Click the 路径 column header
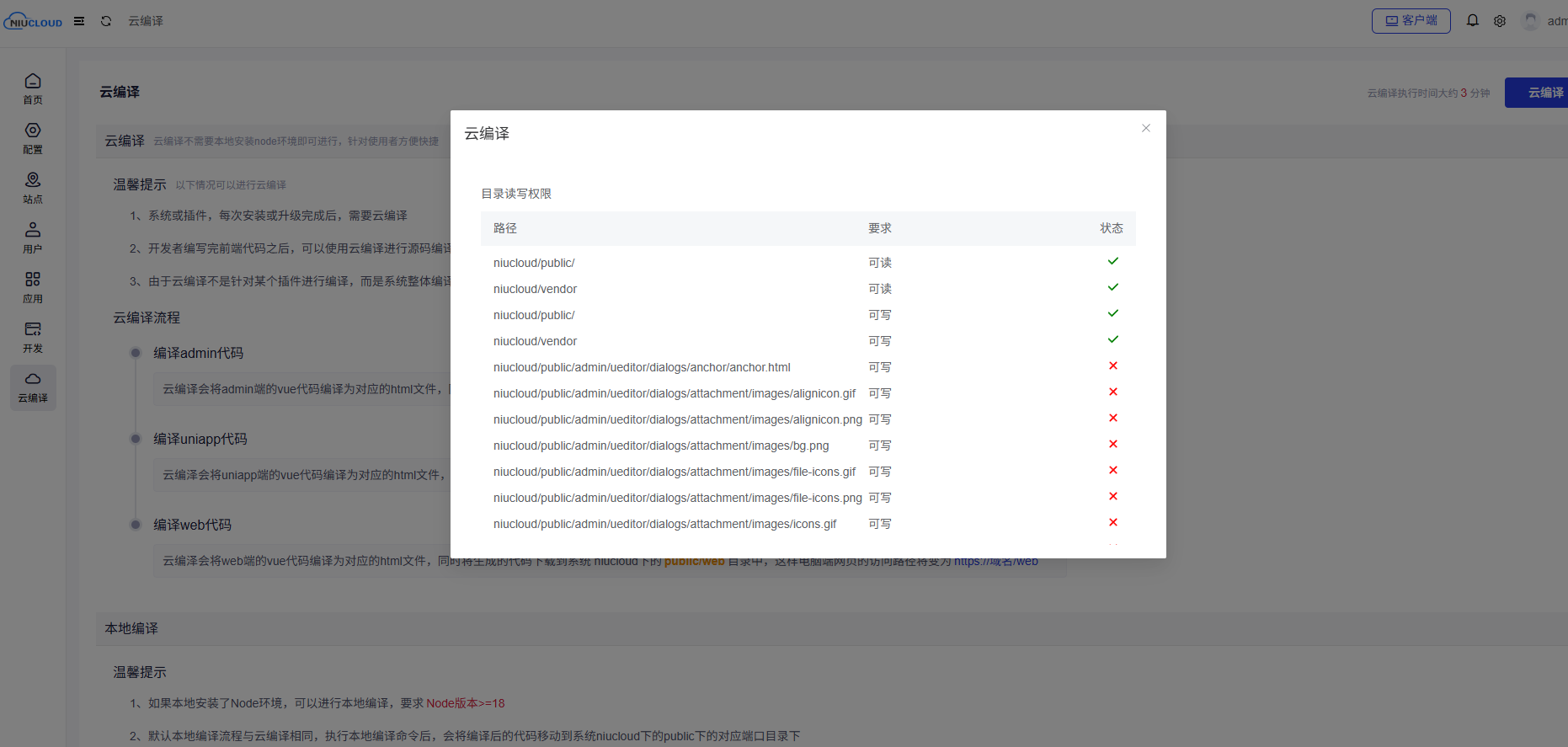 click(x=505, y=228)
